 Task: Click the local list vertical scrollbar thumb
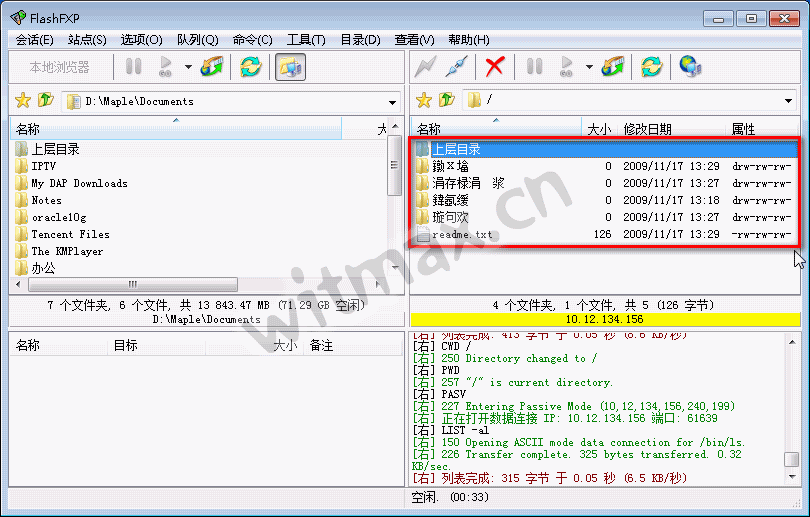pos(395,165)
